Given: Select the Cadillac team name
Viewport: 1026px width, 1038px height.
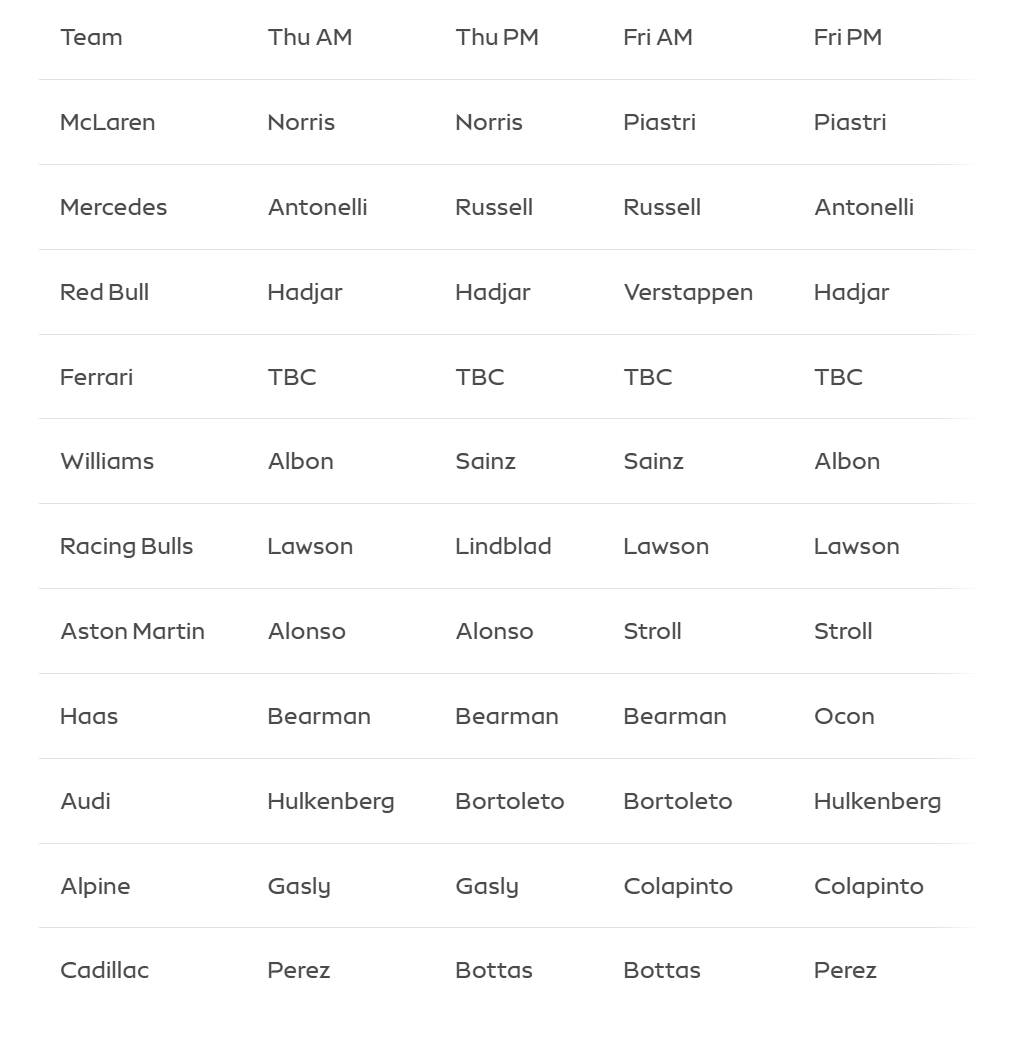Looking at the screenshot, I should coord(104,970).
